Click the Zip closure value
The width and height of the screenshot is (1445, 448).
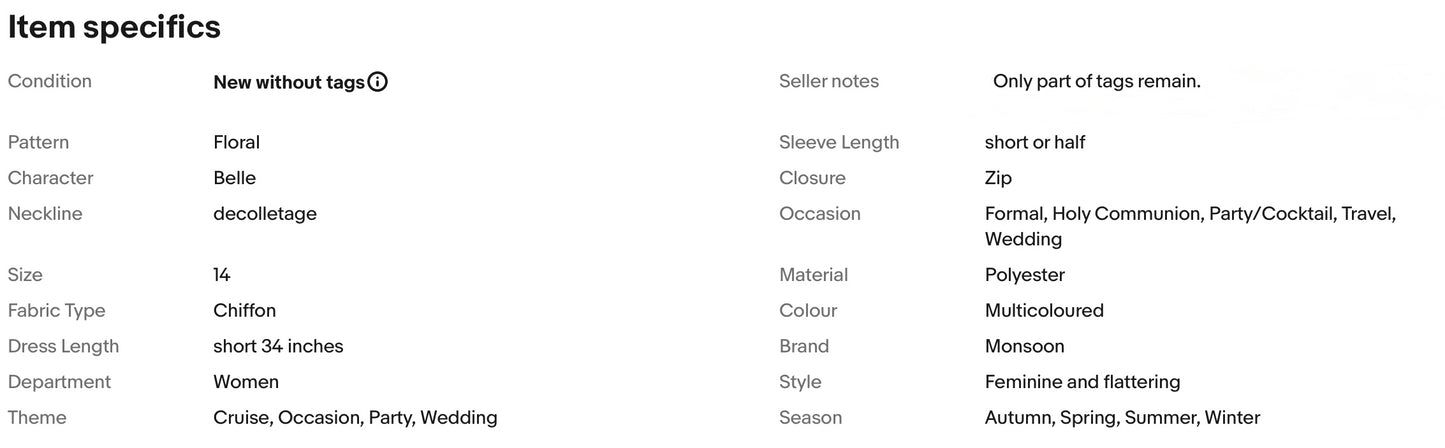998,178
